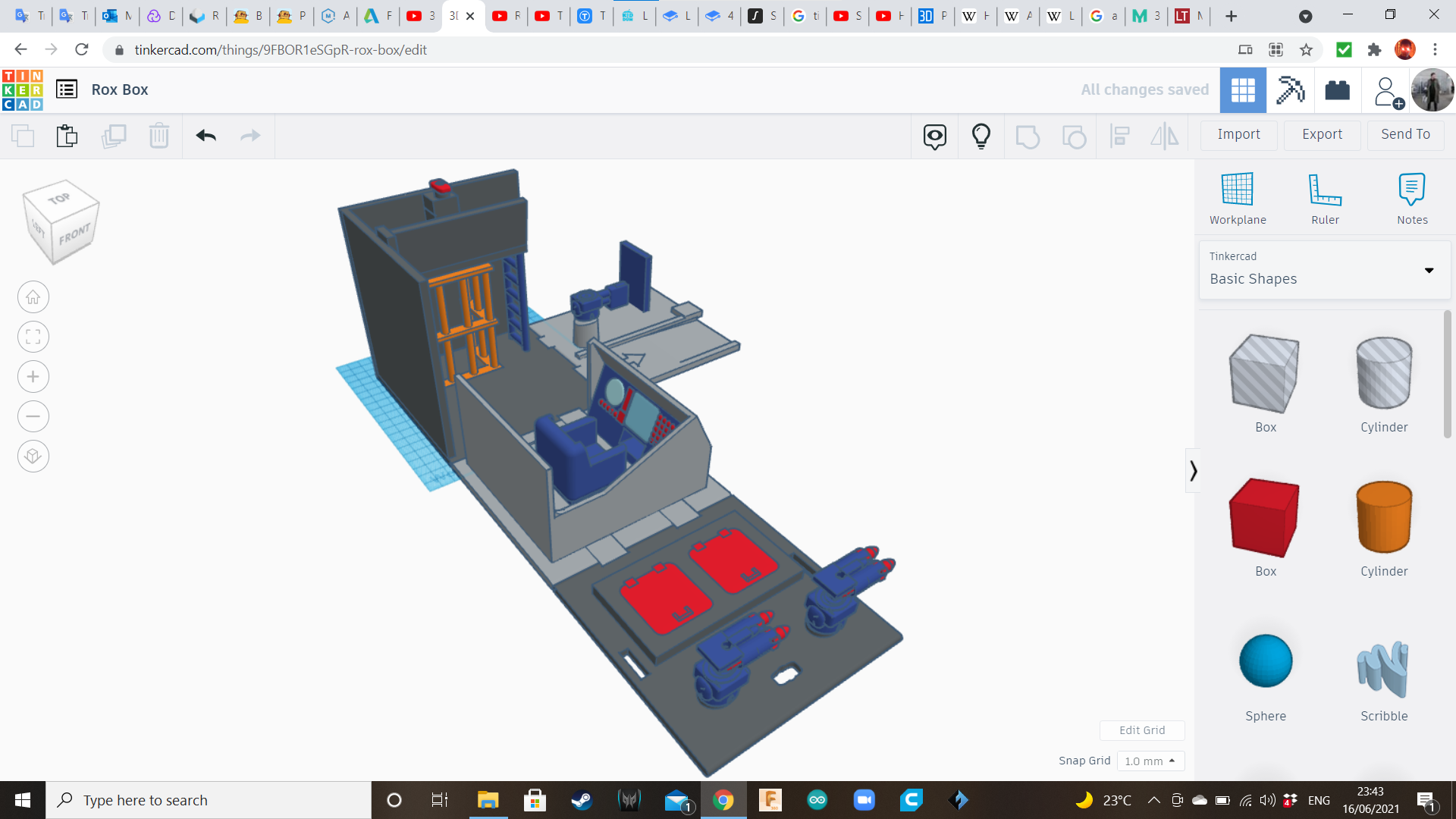
Task: Click the FRONT face of view cube
Action: [x=75, y=235]
